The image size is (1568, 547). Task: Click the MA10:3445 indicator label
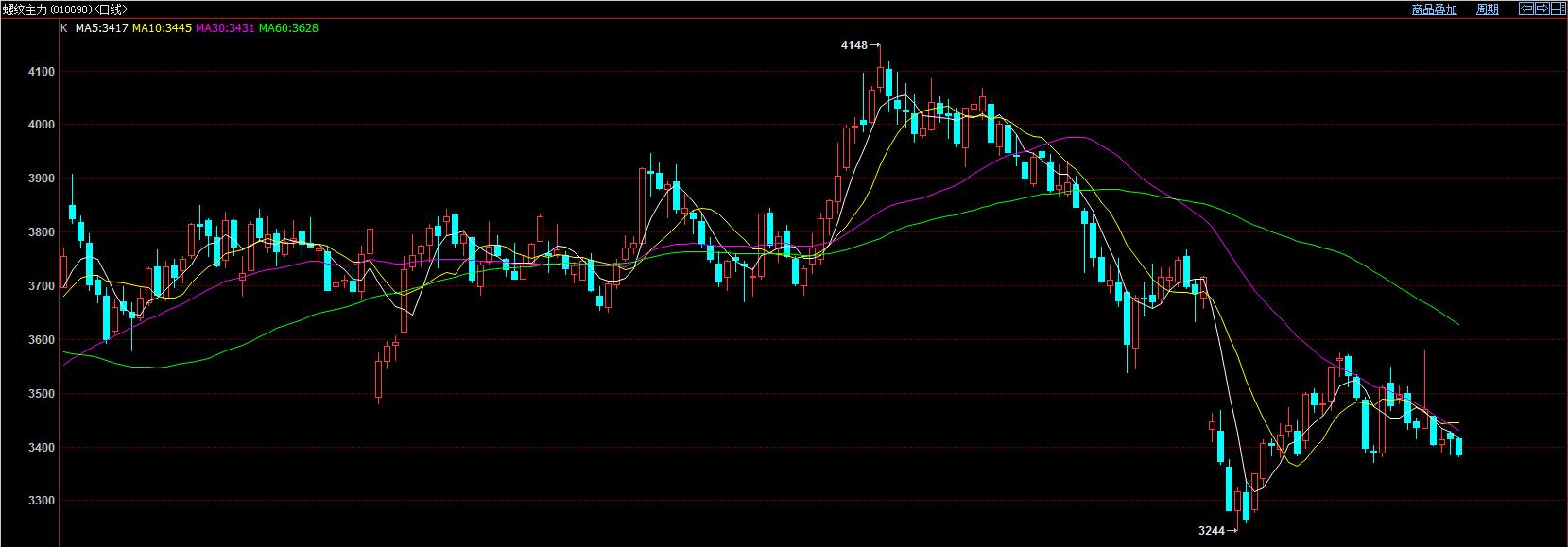[162, 28]
